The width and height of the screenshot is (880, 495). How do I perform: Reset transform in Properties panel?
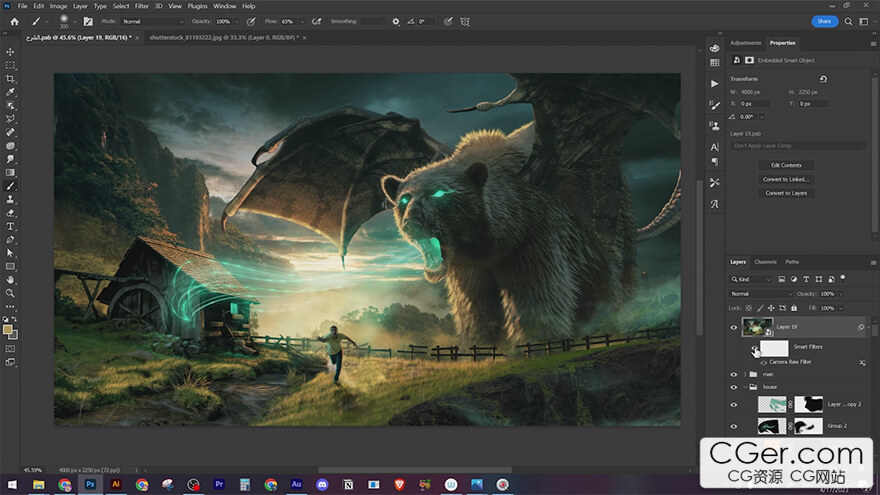pos(823,79)
